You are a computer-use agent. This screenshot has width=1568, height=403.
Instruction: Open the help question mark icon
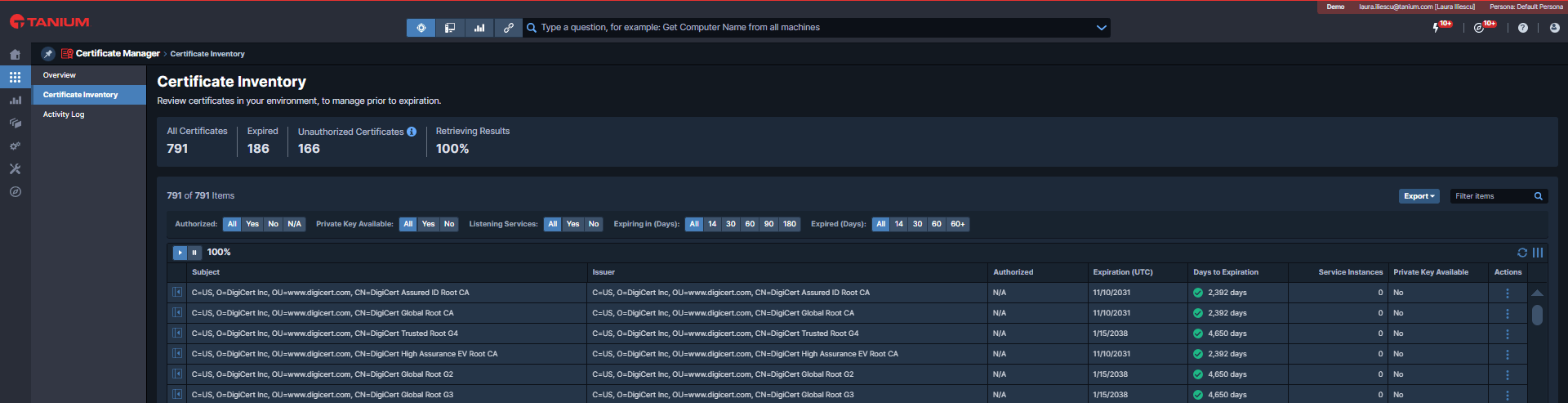click(x=1523, y=28)
